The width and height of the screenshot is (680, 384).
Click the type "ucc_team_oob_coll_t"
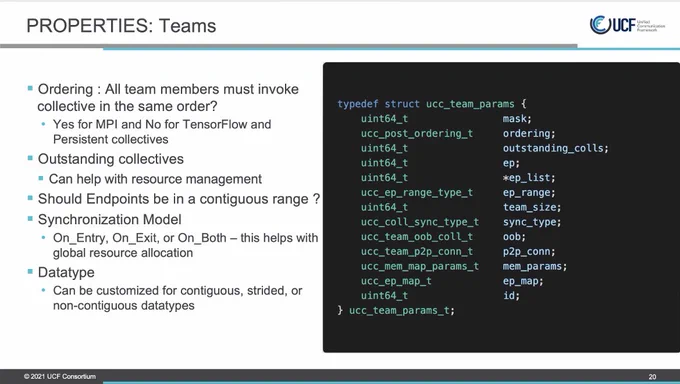(x=417, y=237)
